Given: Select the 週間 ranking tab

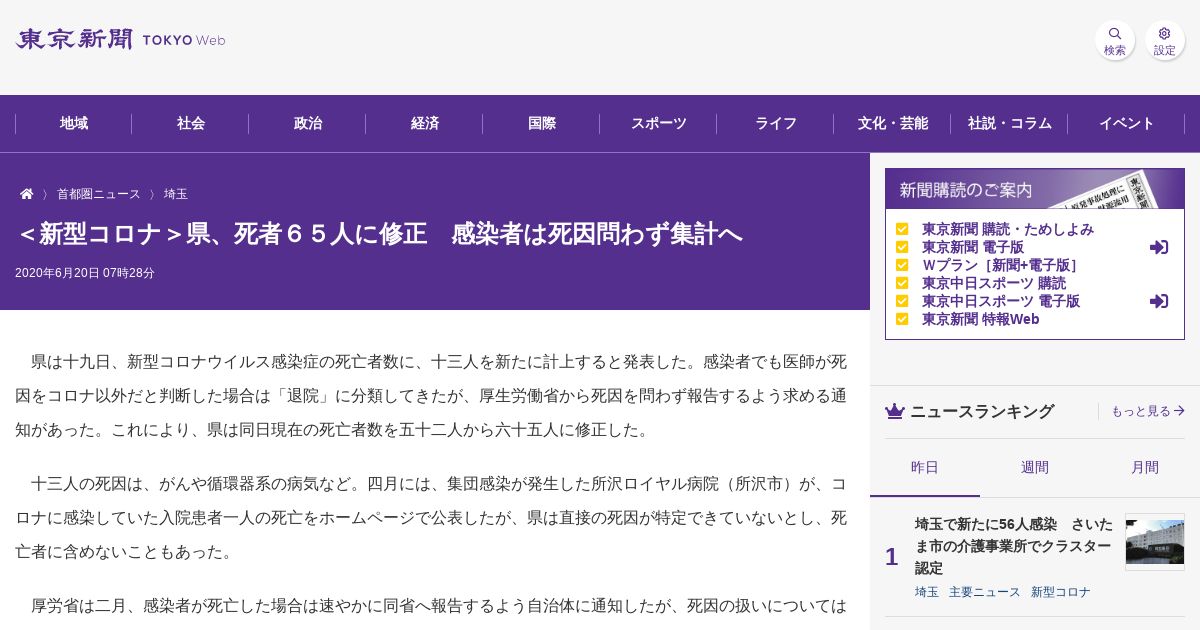Looking at the screenshot, I should tap(1035, 467).
